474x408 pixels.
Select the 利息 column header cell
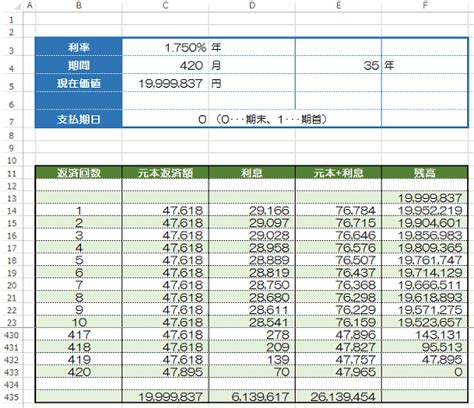point(252,172)
